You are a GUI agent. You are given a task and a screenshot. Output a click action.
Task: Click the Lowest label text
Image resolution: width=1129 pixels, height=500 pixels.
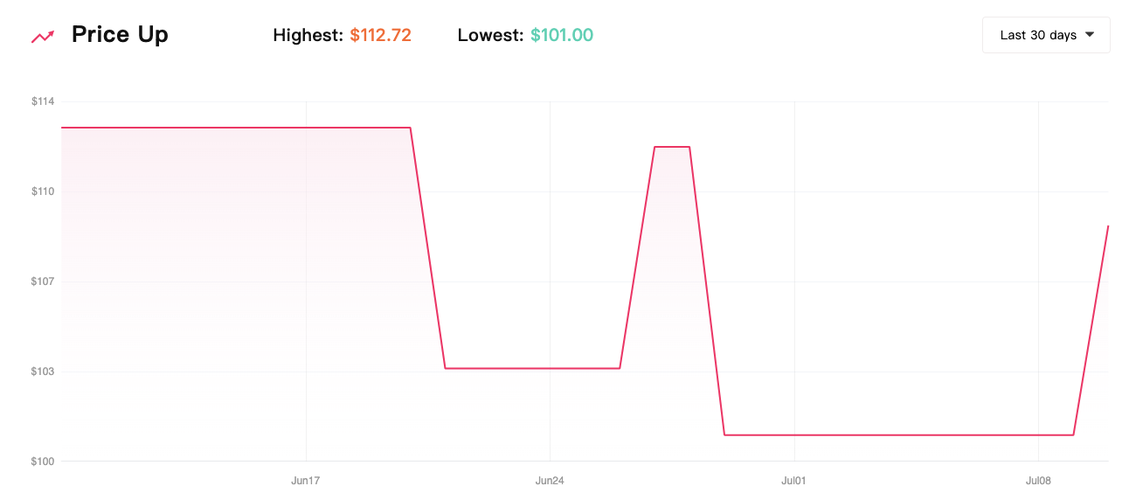pyautogui.click(x=490, y=35)
